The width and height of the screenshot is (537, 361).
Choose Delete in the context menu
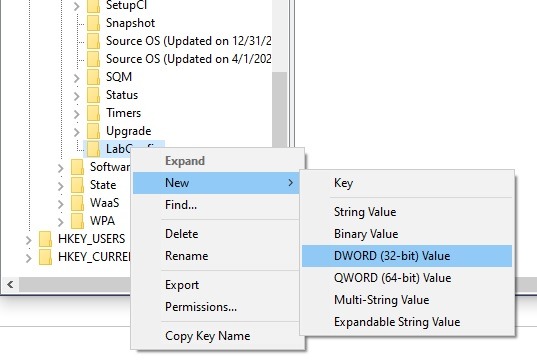pos(216,234)
